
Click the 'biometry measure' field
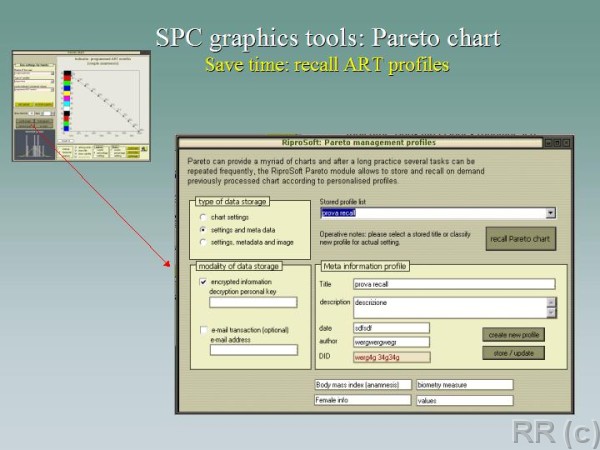tap(464, 384)
